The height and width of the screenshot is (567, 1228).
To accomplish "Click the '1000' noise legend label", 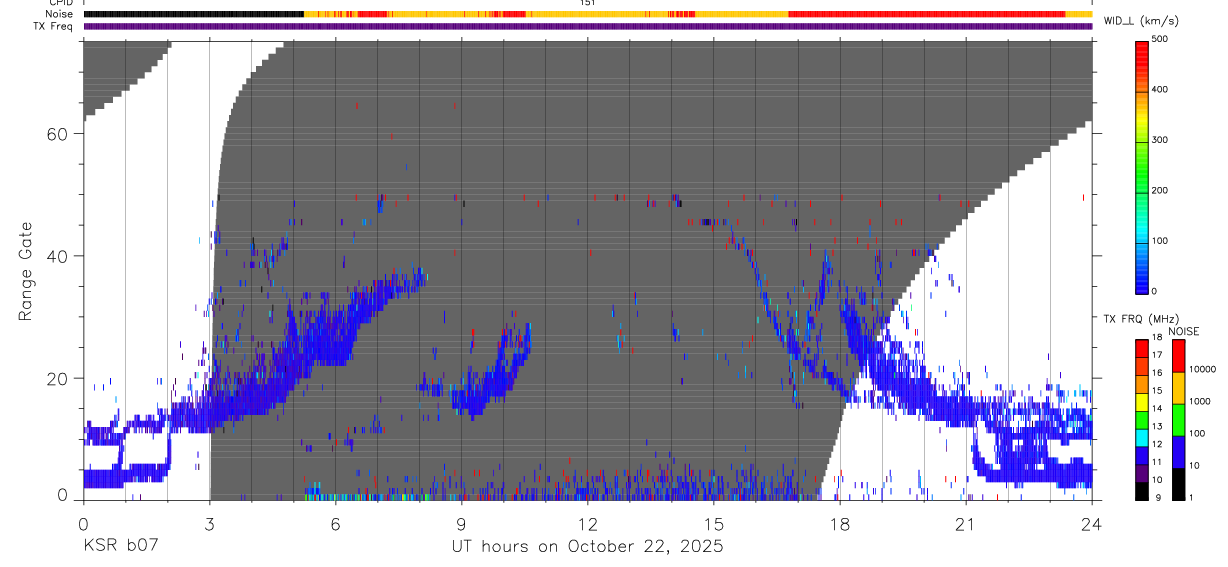I will pyautogui.click(x=1198, y=401).
